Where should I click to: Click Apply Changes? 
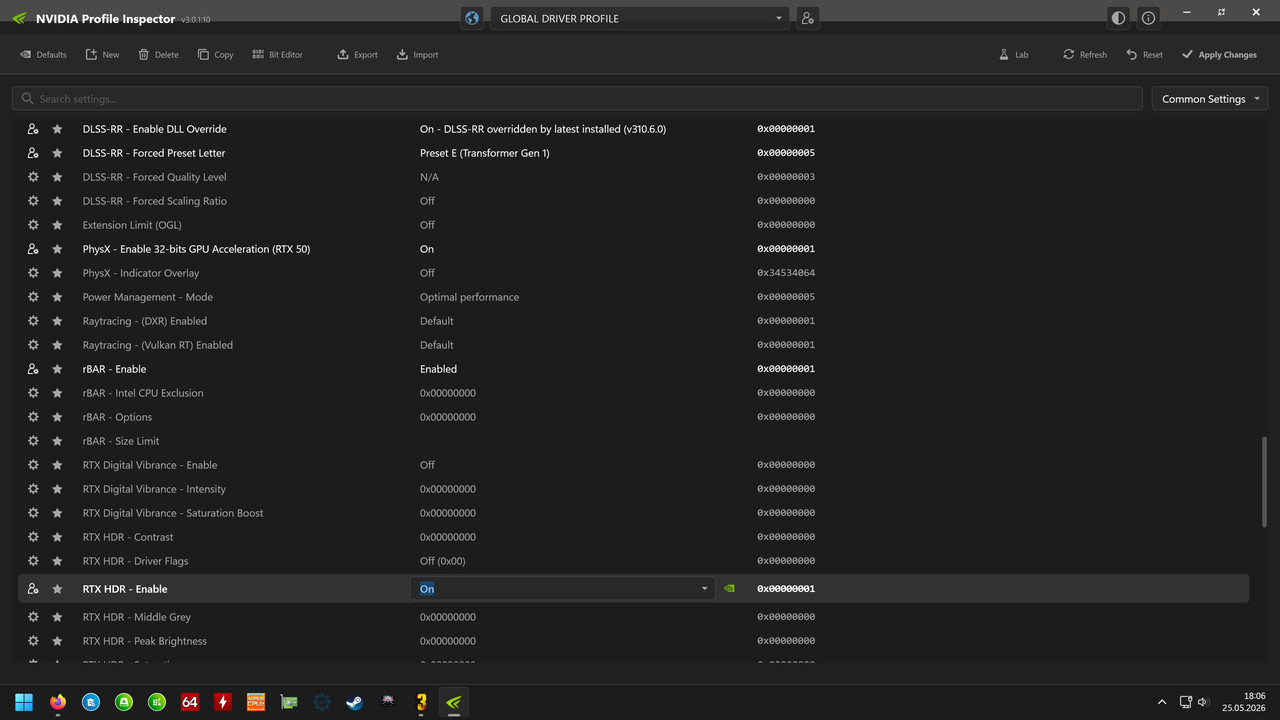pos(1219,55)
